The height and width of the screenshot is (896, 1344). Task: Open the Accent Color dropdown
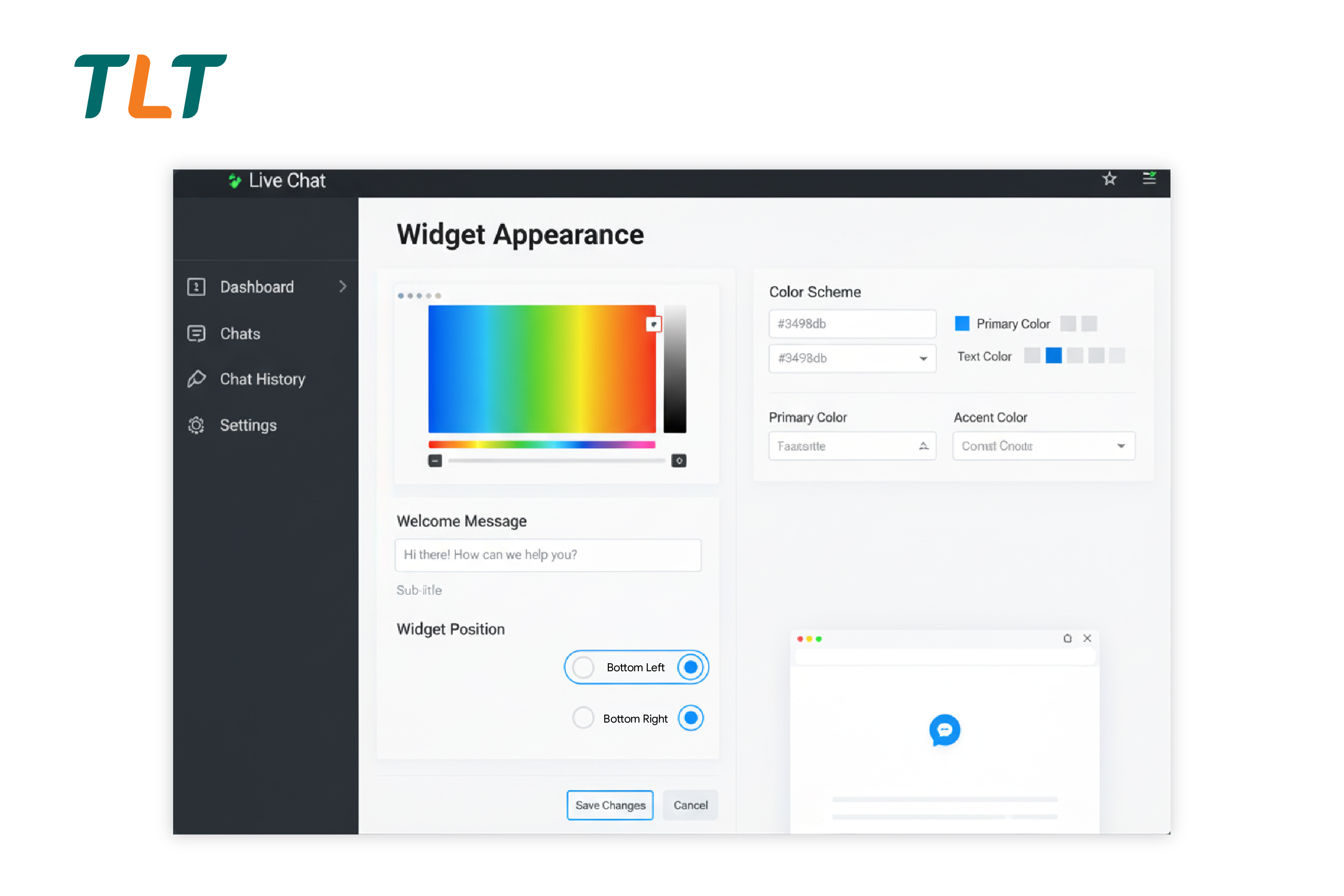(1043, 446)
